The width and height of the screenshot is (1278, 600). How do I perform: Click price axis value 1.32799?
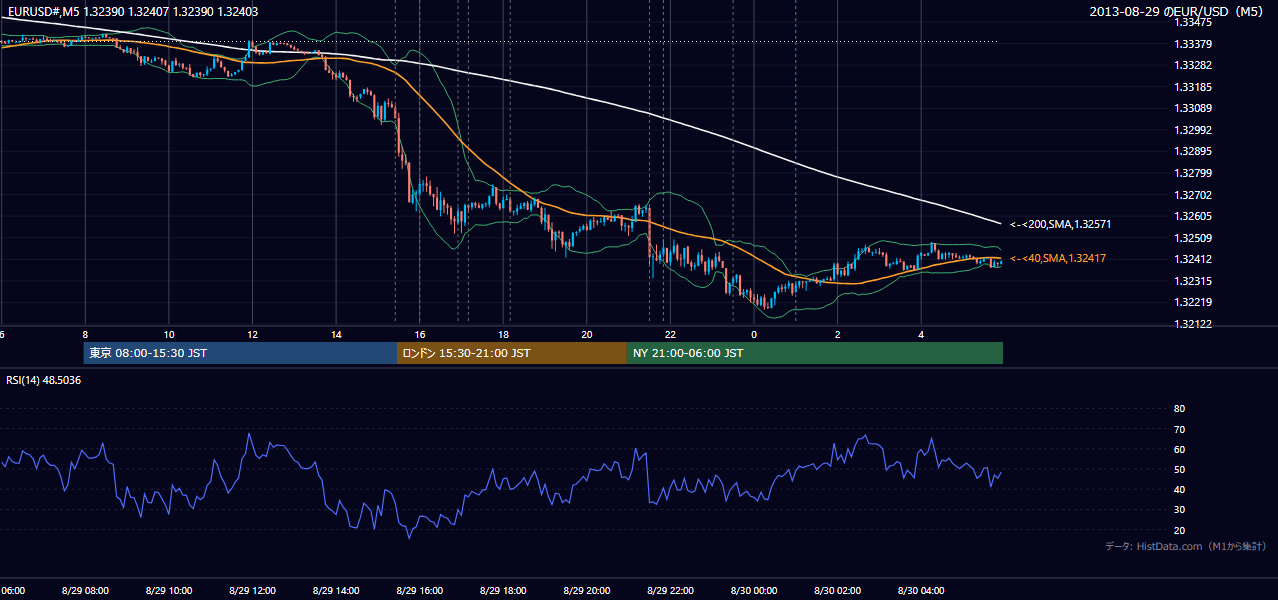click(x=1193, y=173)
